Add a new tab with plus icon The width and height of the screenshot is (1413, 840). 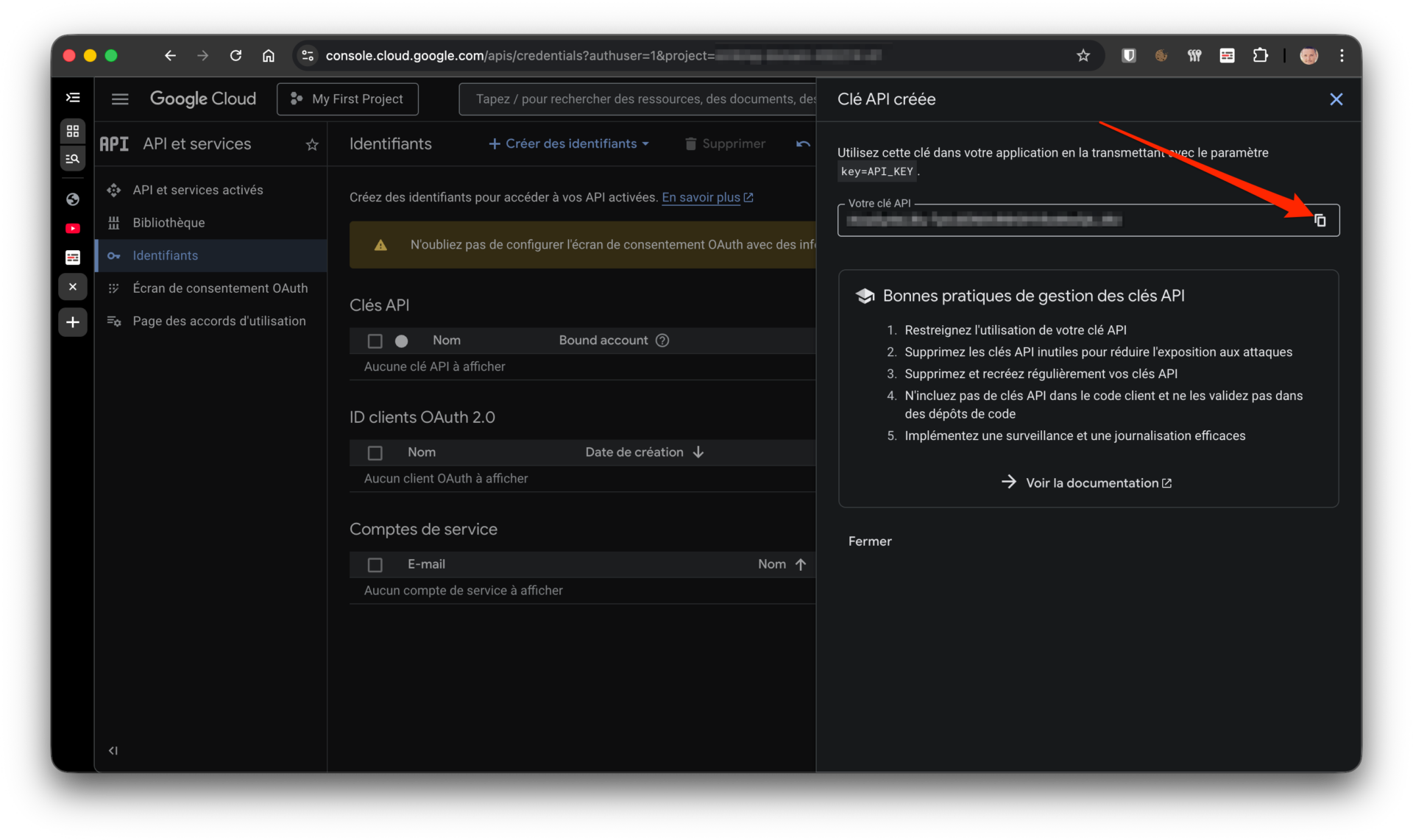[x=73, y=322]
